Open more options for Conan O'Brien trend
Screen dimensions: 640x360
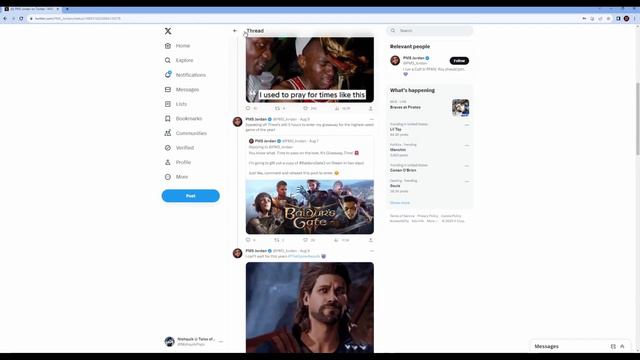click(x=467, y=166)
